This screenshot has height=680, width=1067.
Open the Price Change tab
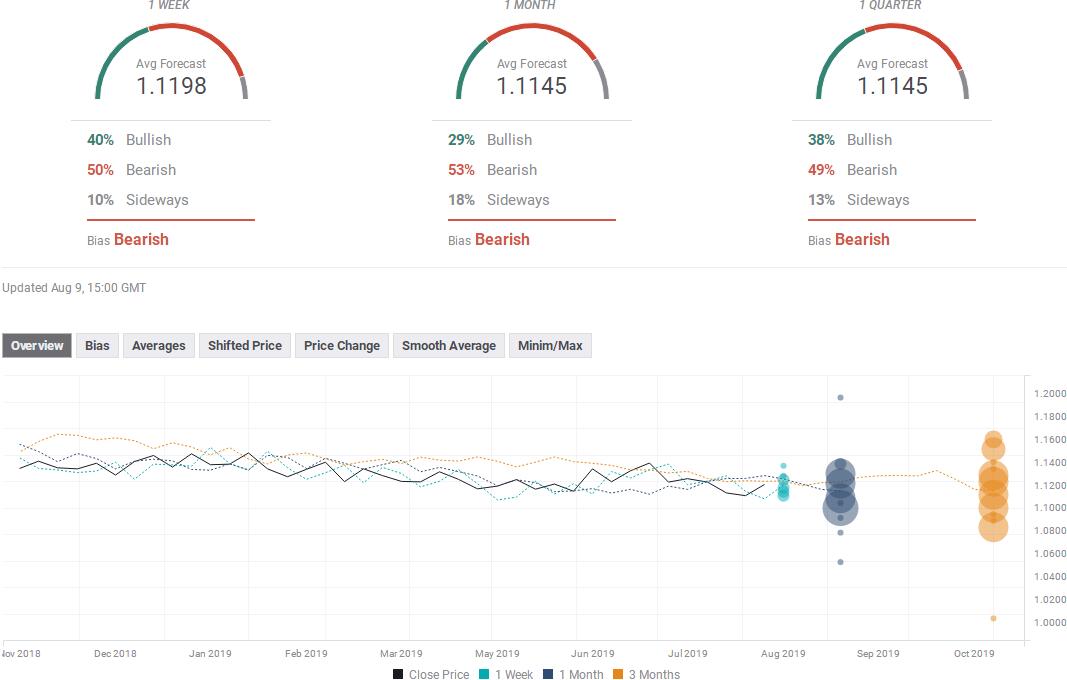[342, 346]
